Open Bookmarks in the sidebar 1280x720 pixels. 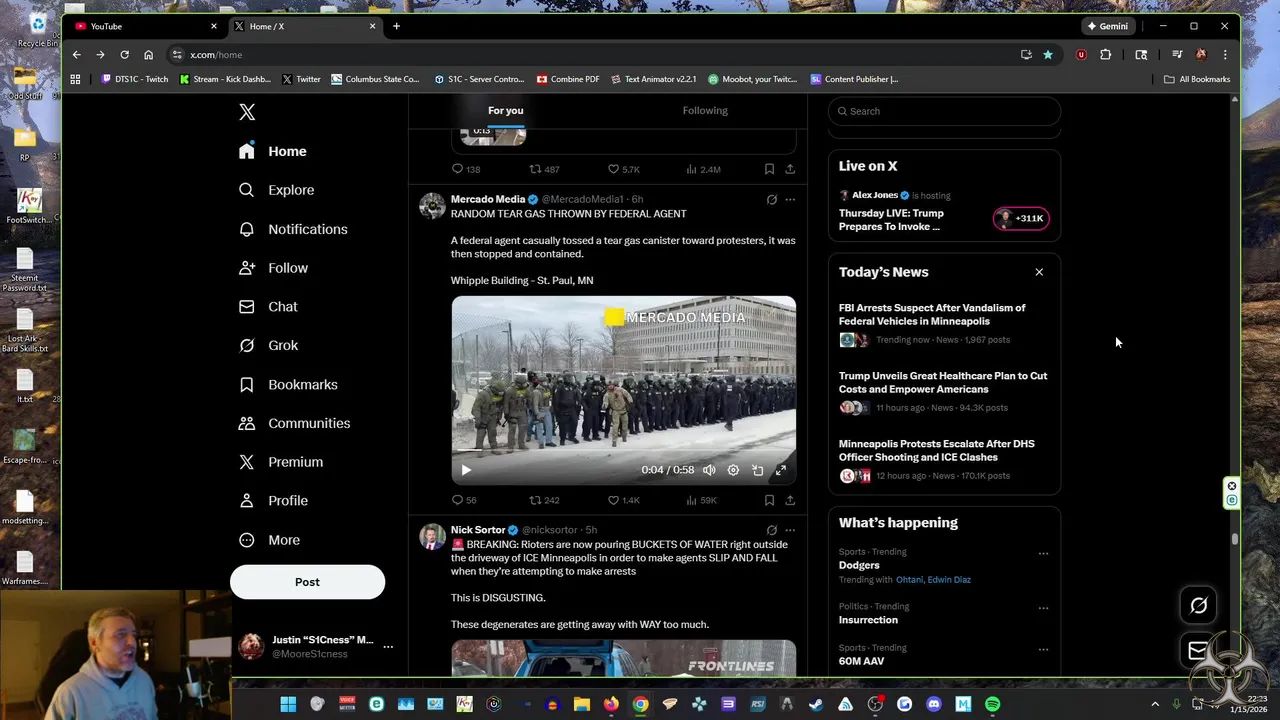point(288,384)
